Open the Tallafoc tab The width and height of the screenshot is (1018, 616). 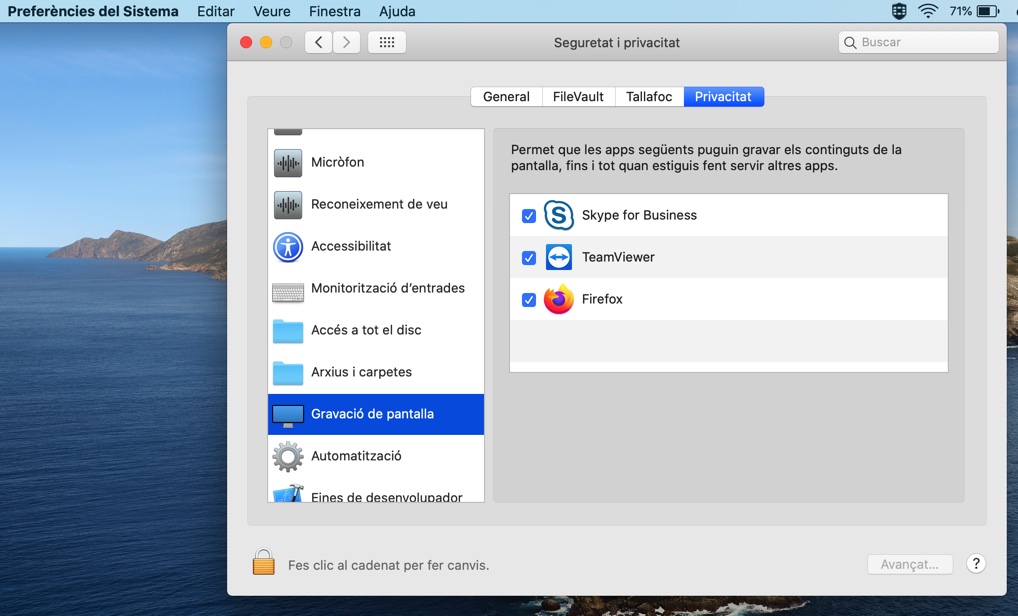649,97
